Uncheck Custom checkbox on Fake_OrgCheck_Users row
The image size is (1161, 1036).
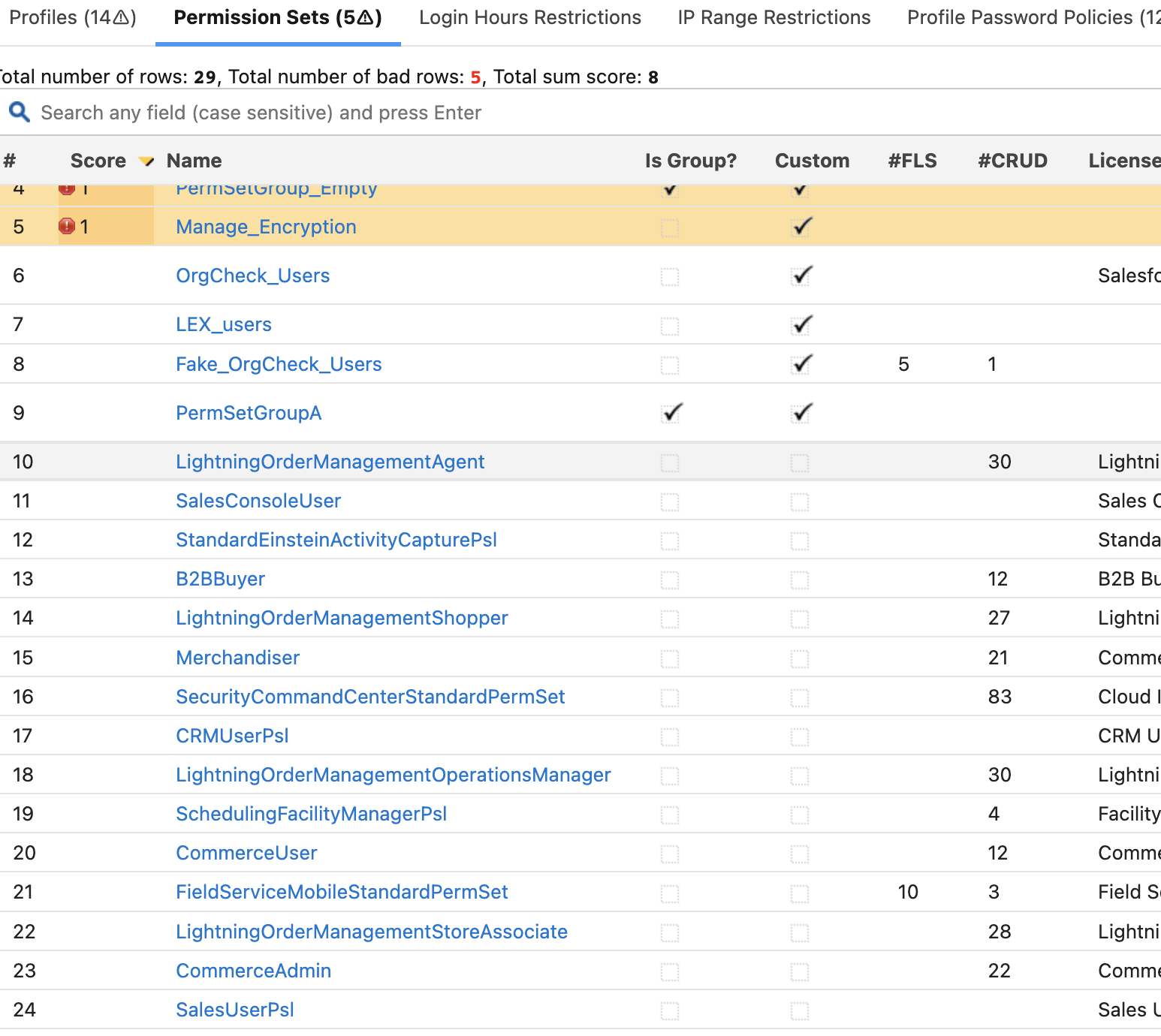800,364
